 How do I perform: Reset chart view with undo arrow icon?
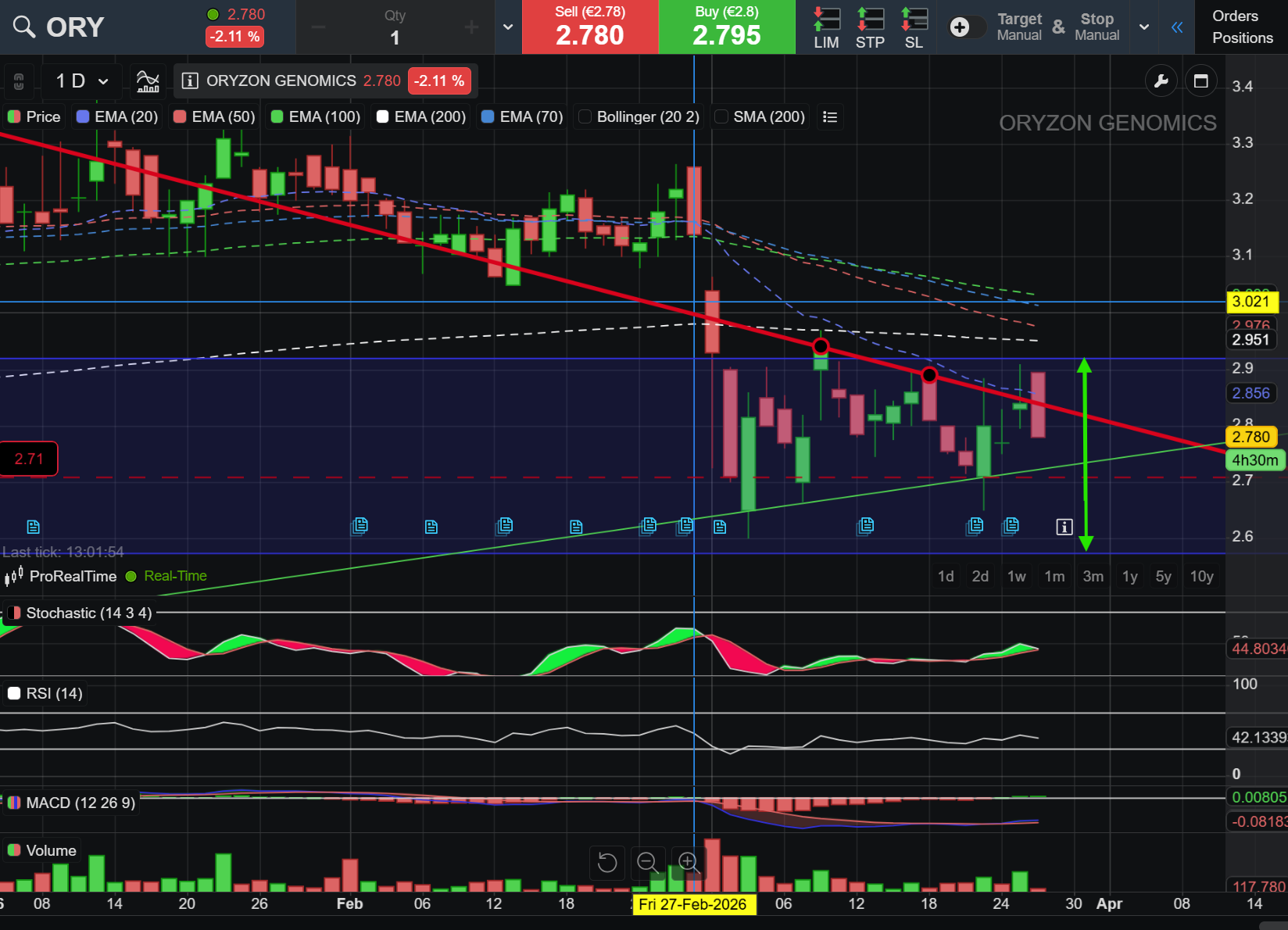click(607, 862)
